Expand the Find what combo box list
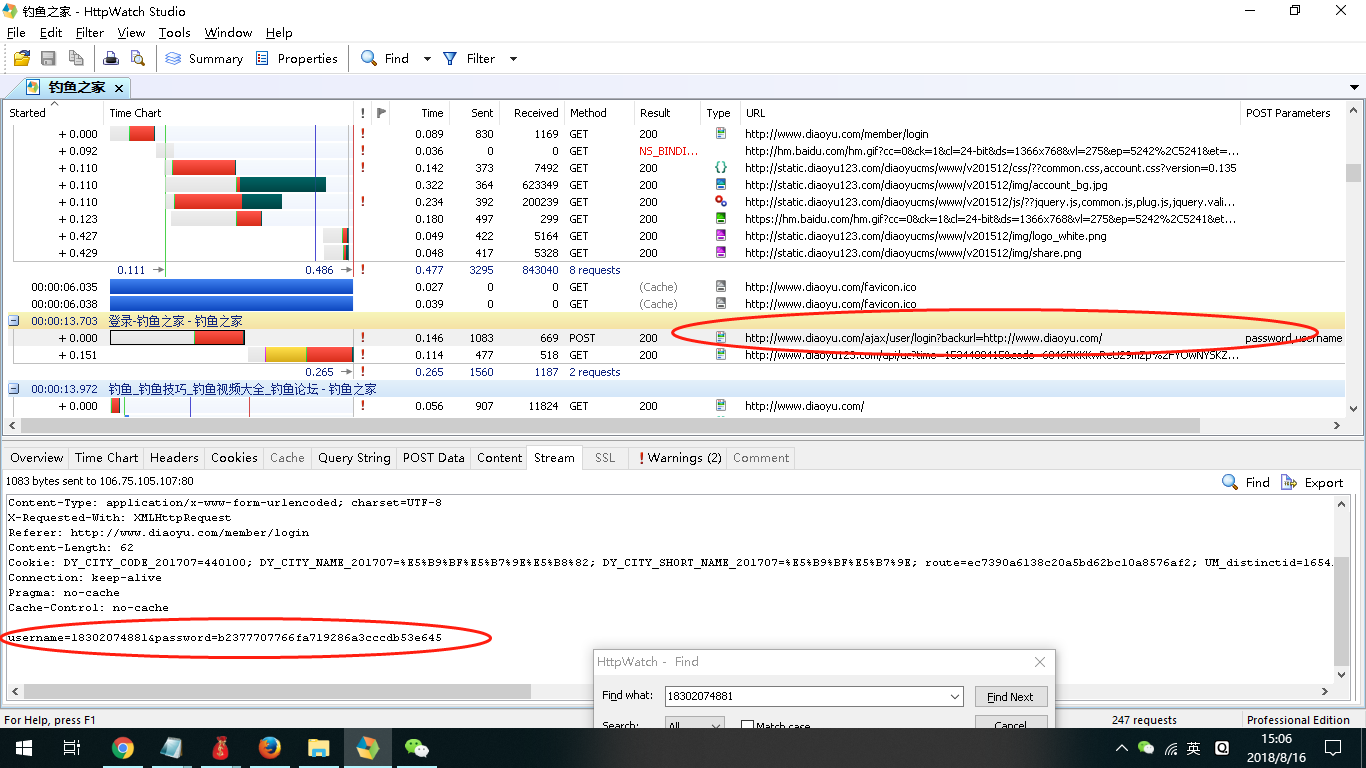The height and width of the screenshot is (768, 1366). pyautogui.click(x=955, y=696)
